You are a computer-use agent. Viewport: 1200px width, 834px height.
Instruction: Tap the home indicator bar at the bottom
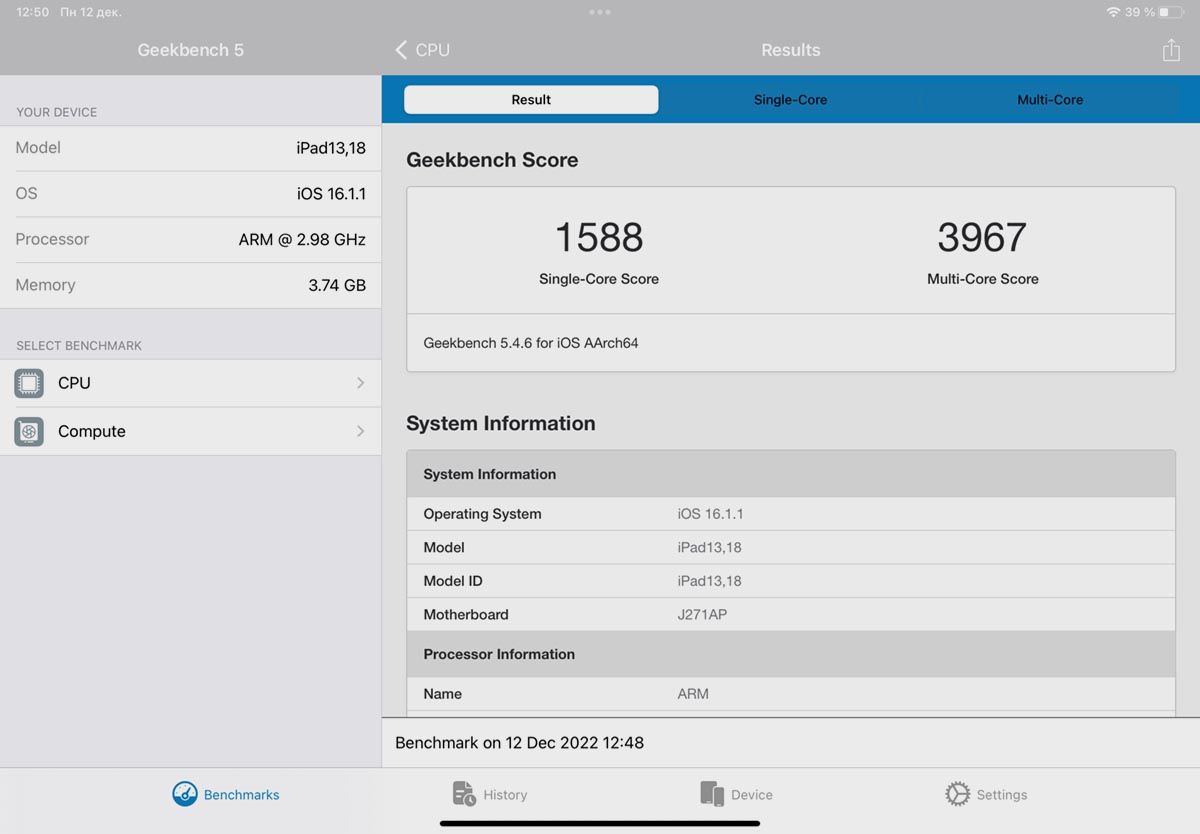[x=600, y=823]
